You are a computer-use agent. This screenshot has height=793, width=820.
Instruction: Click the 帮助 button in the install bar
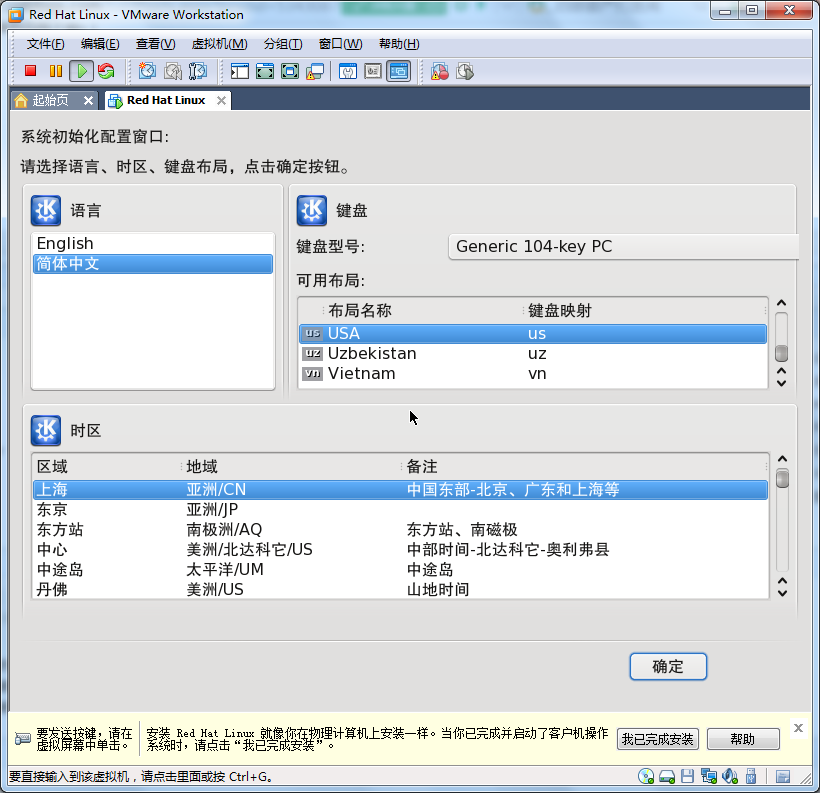743,739
